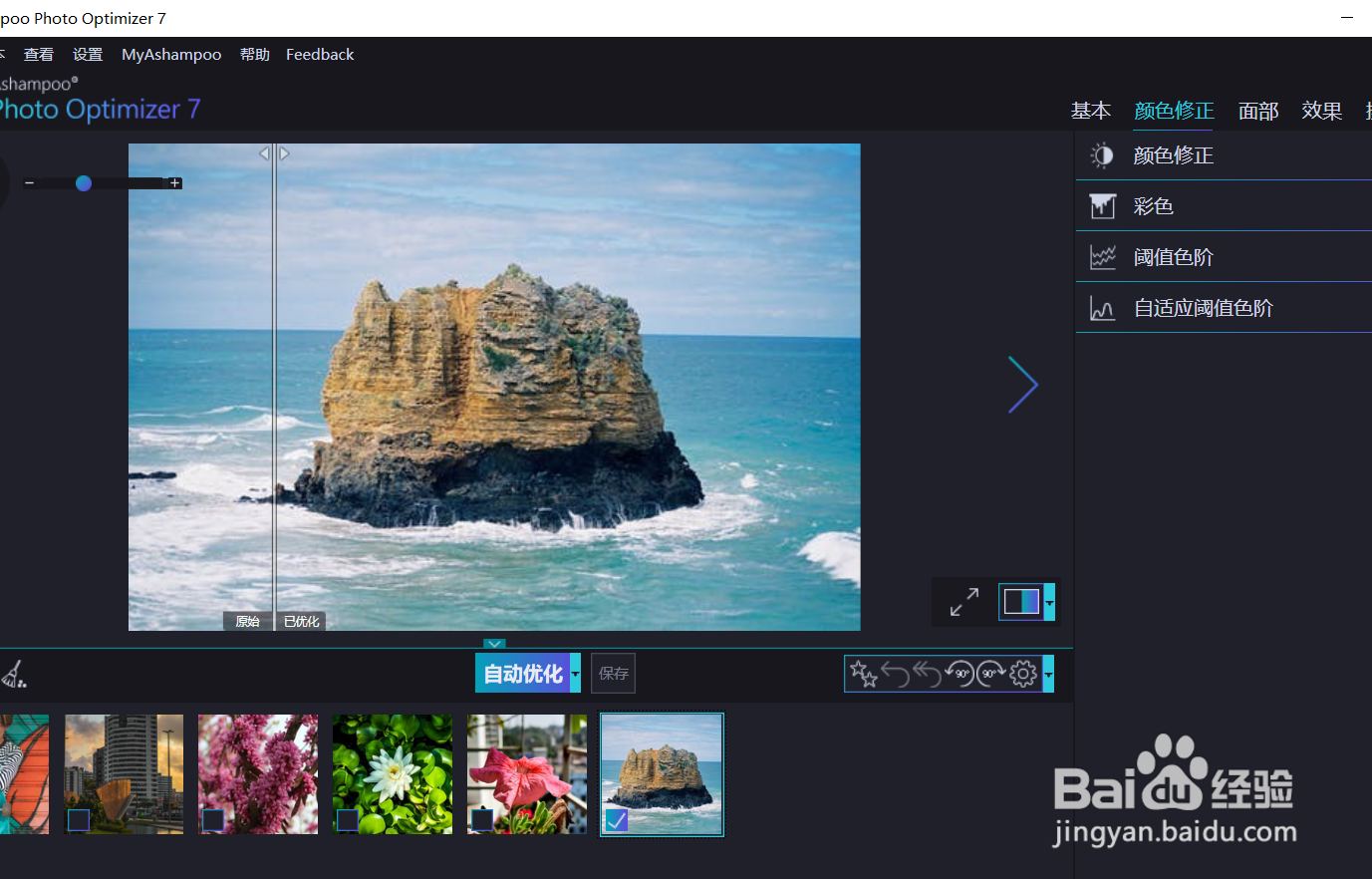Click the 原始 original label
Image resolution: width=1372 pixels, height=879 pixels.
pos(247,621)
